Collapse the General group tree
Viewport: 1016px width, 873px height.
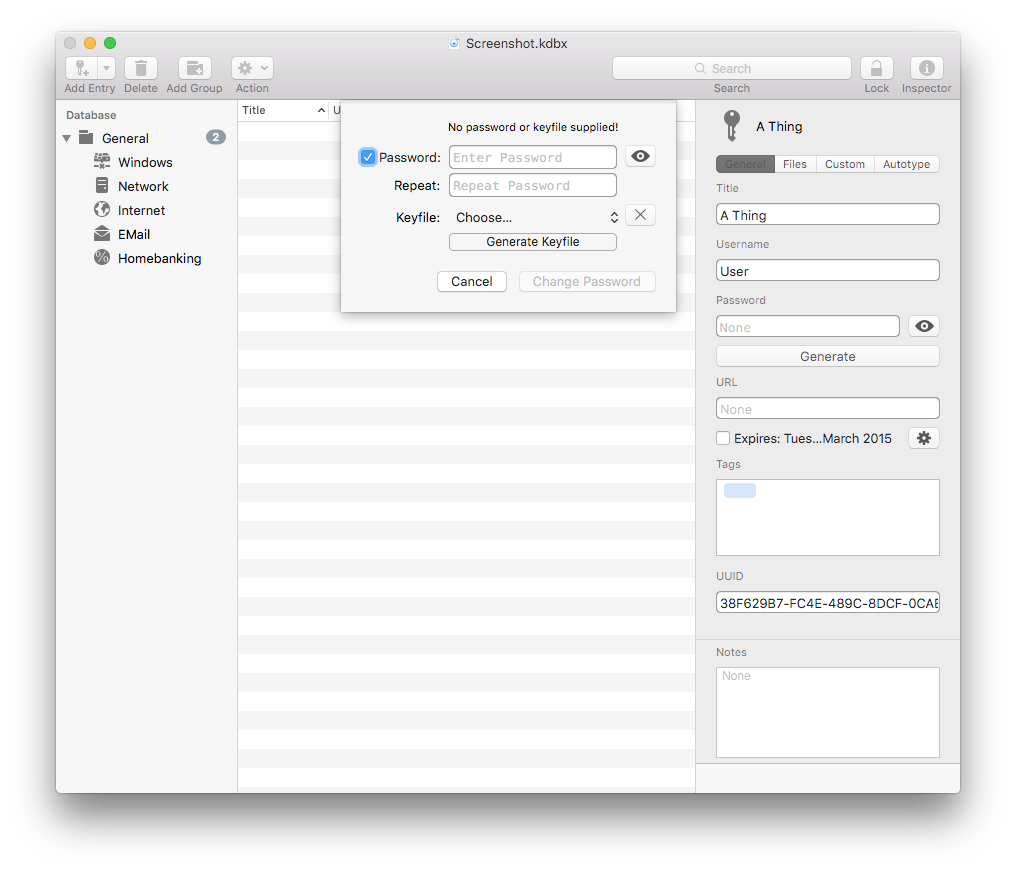[x=67, y=138]
